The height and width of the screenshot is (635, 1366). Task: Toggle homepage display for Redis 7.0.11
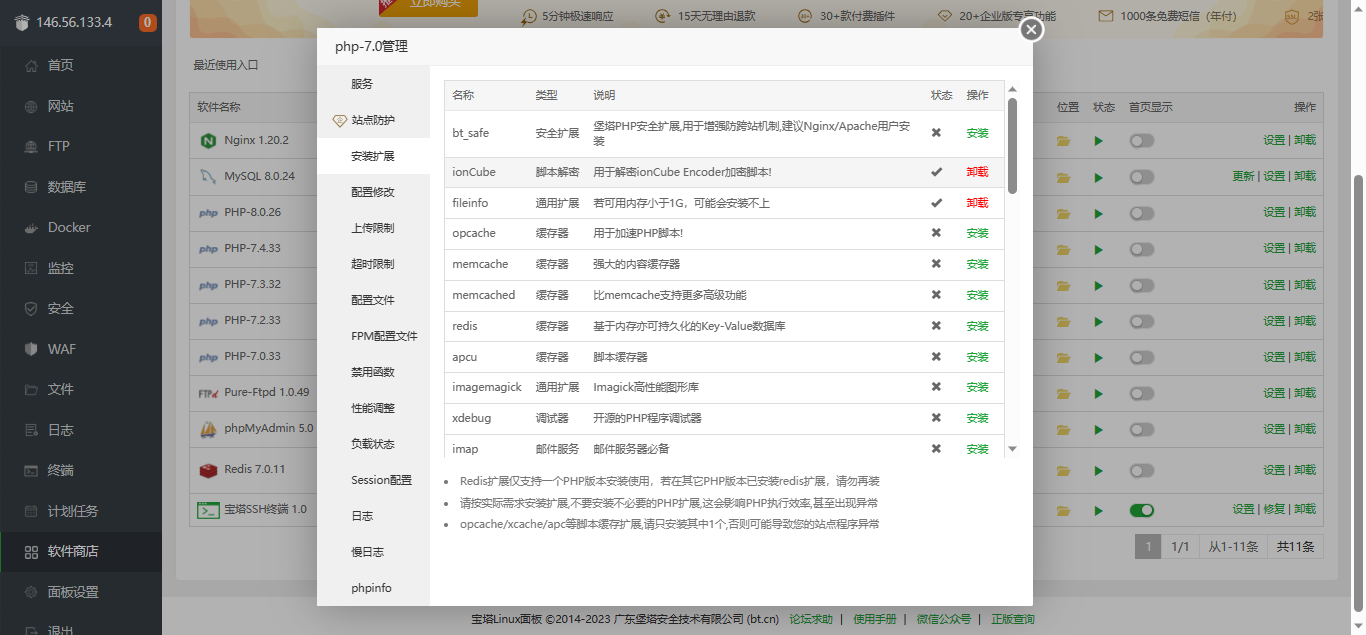1141,469
